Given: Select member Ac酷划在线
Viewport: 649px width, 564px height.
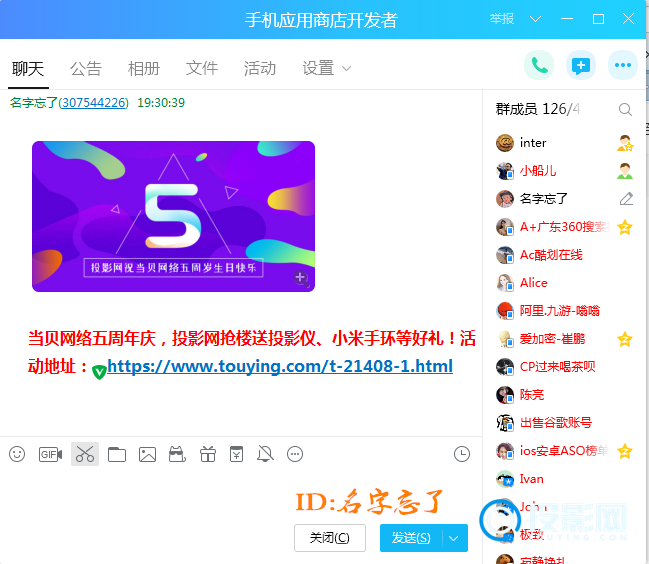Looking at the screenshot, I should (x=551, y=255).
